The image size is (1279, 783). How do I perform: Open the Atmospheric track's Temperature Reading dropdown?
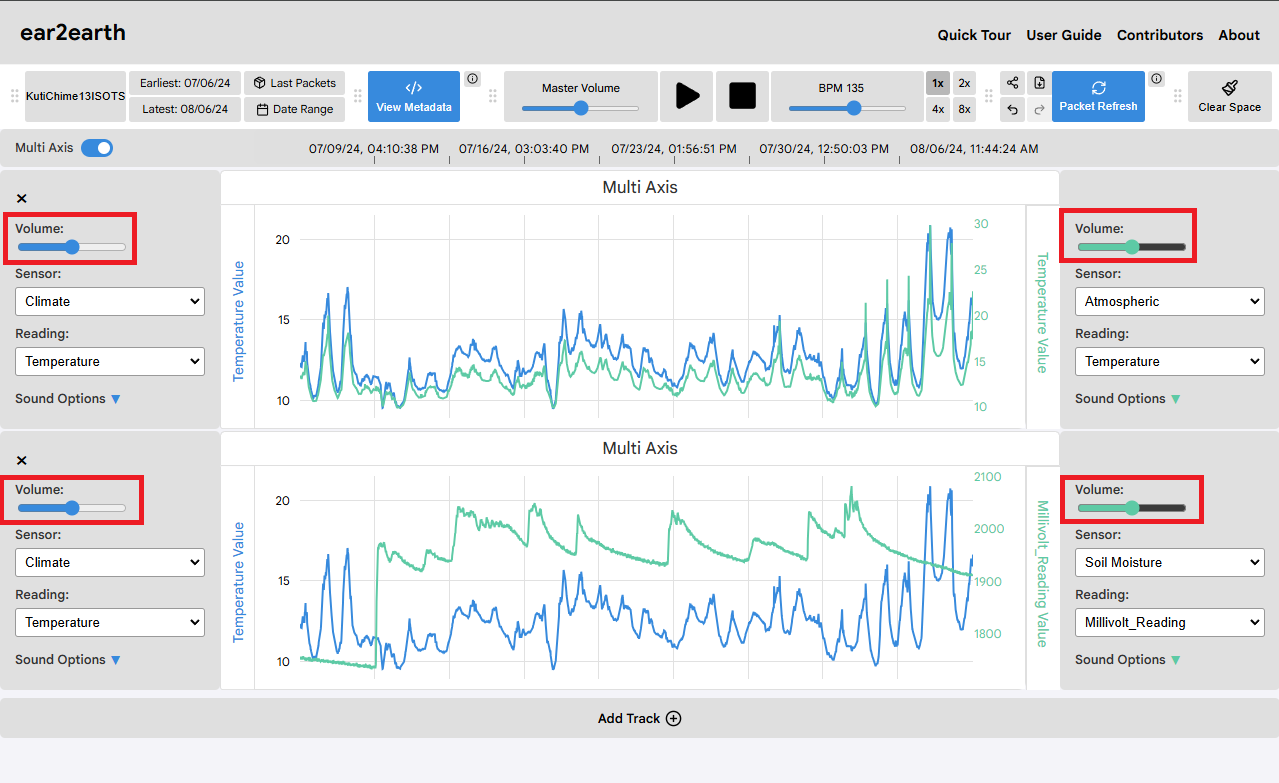pyautogui.click(x=1169, y=361)
